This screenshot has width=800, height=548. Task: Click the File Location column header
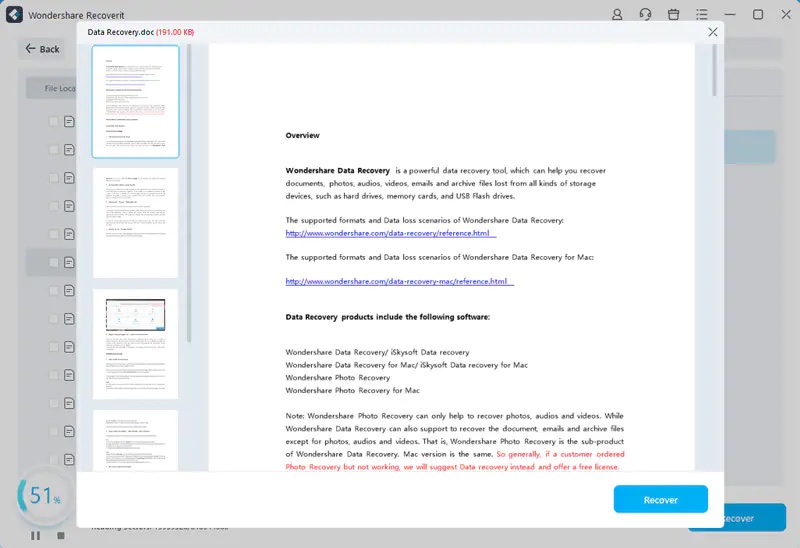click(x=58, y=88)
